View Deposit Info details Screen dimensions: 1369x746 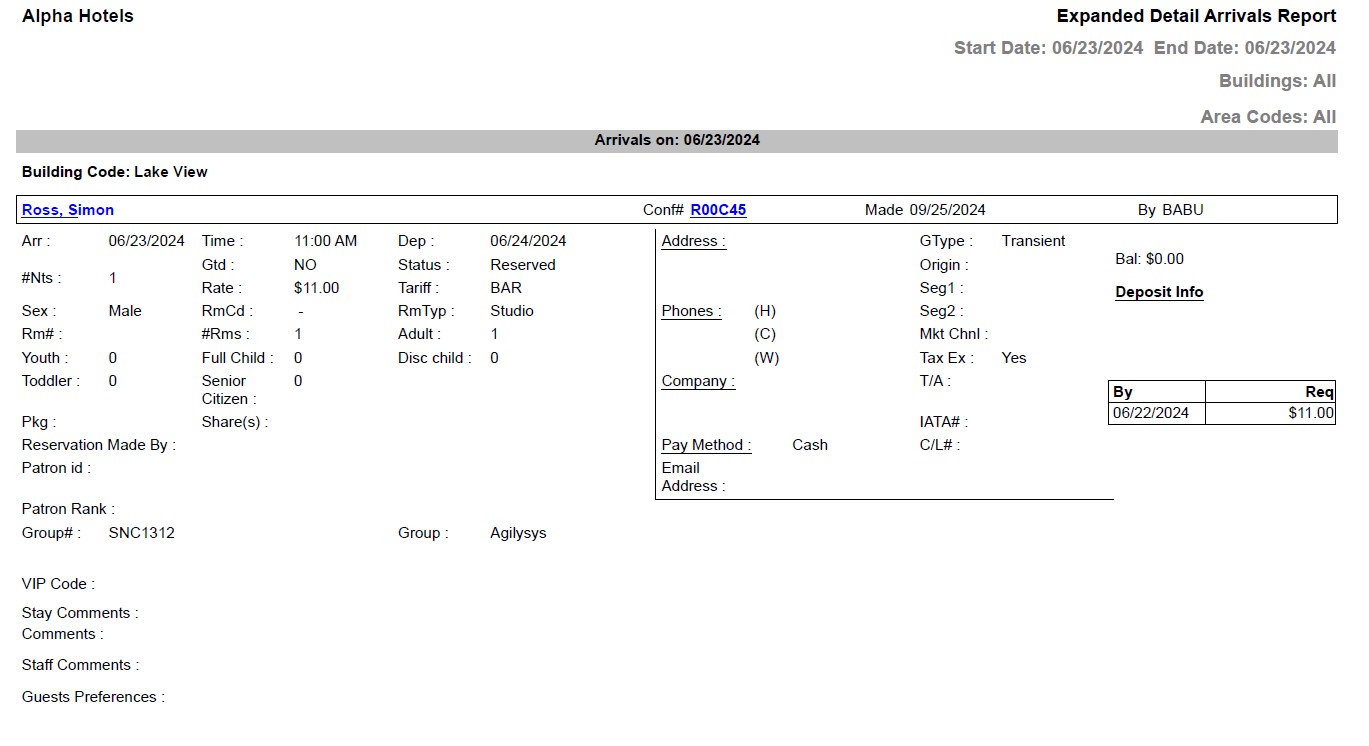(x=1159, y=292)
